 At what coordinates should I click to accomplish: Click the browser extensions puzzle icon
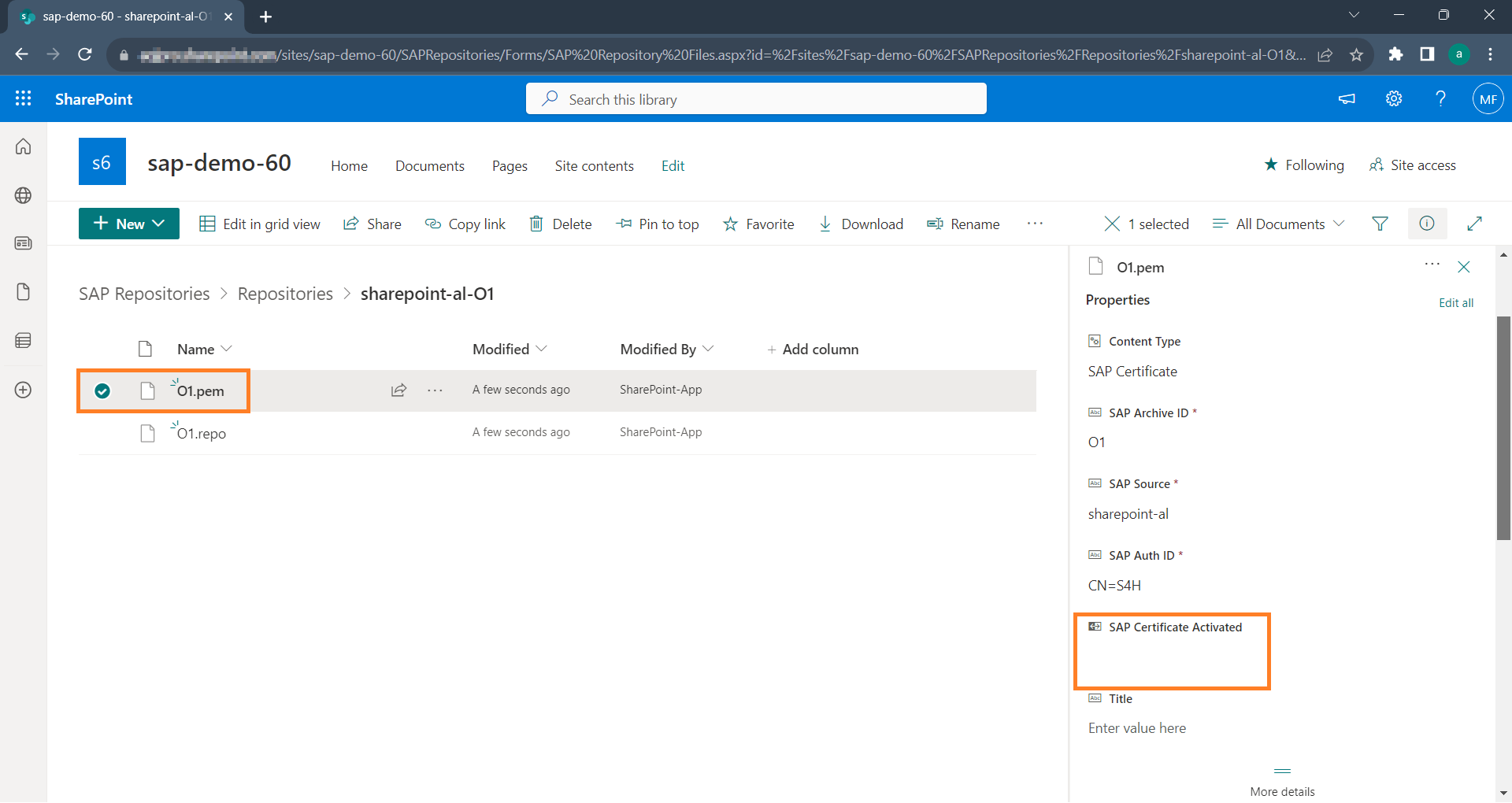pos(1395,54)
